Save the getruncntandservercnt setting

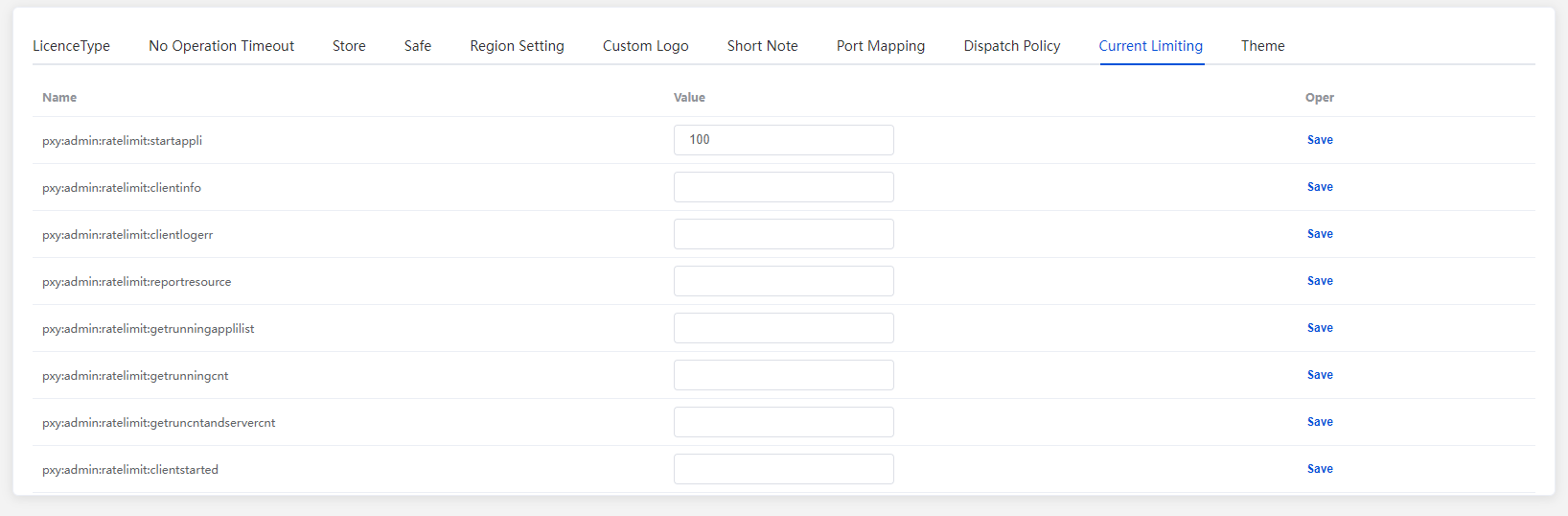coord(1320,422)
